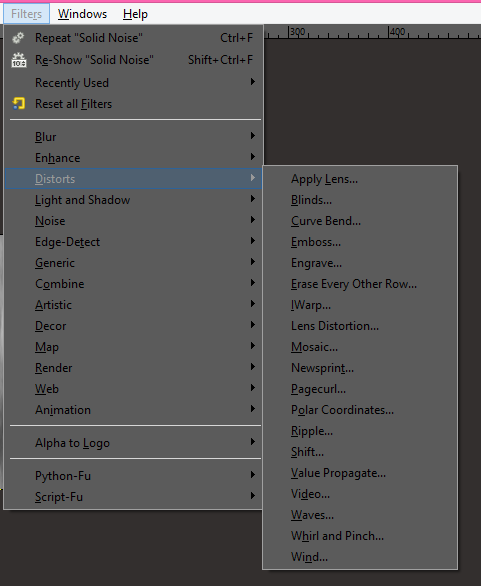Expand the Artistic submenu

point(133,305)
